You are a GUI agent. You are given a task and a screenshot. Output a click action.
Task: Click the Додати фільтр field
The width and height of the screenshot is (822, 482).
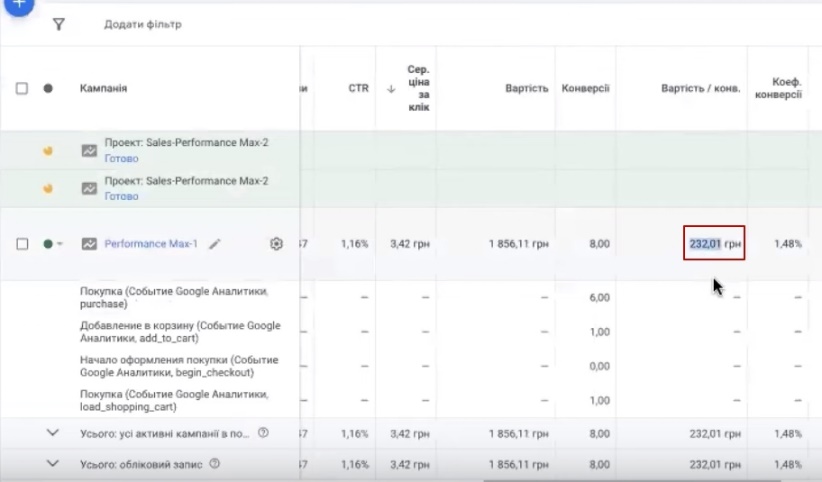click(143, 24)
